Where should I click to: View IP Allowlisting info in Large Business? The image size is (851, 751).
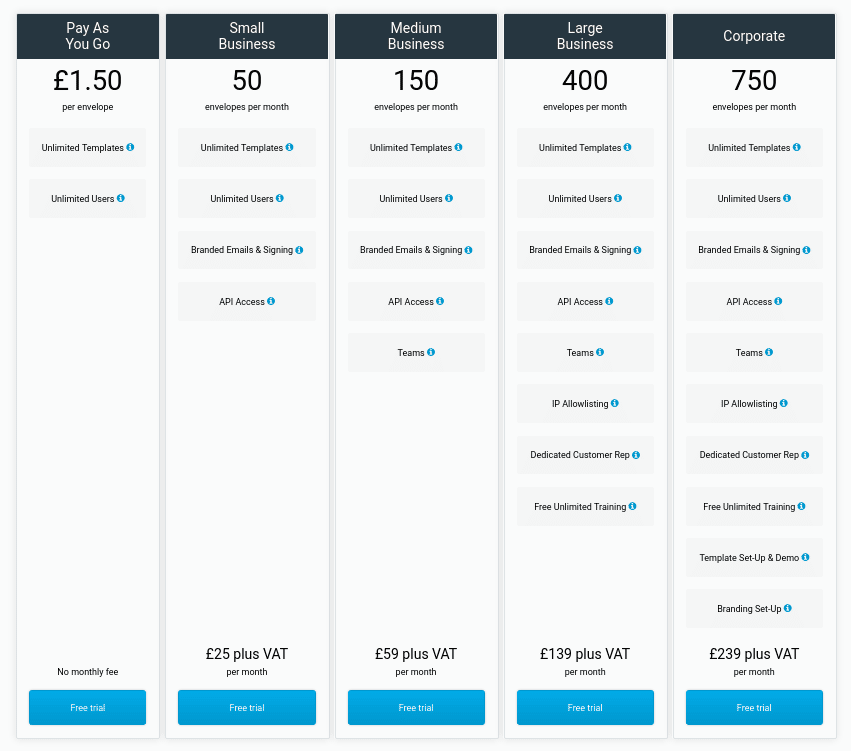pos(615,403)
